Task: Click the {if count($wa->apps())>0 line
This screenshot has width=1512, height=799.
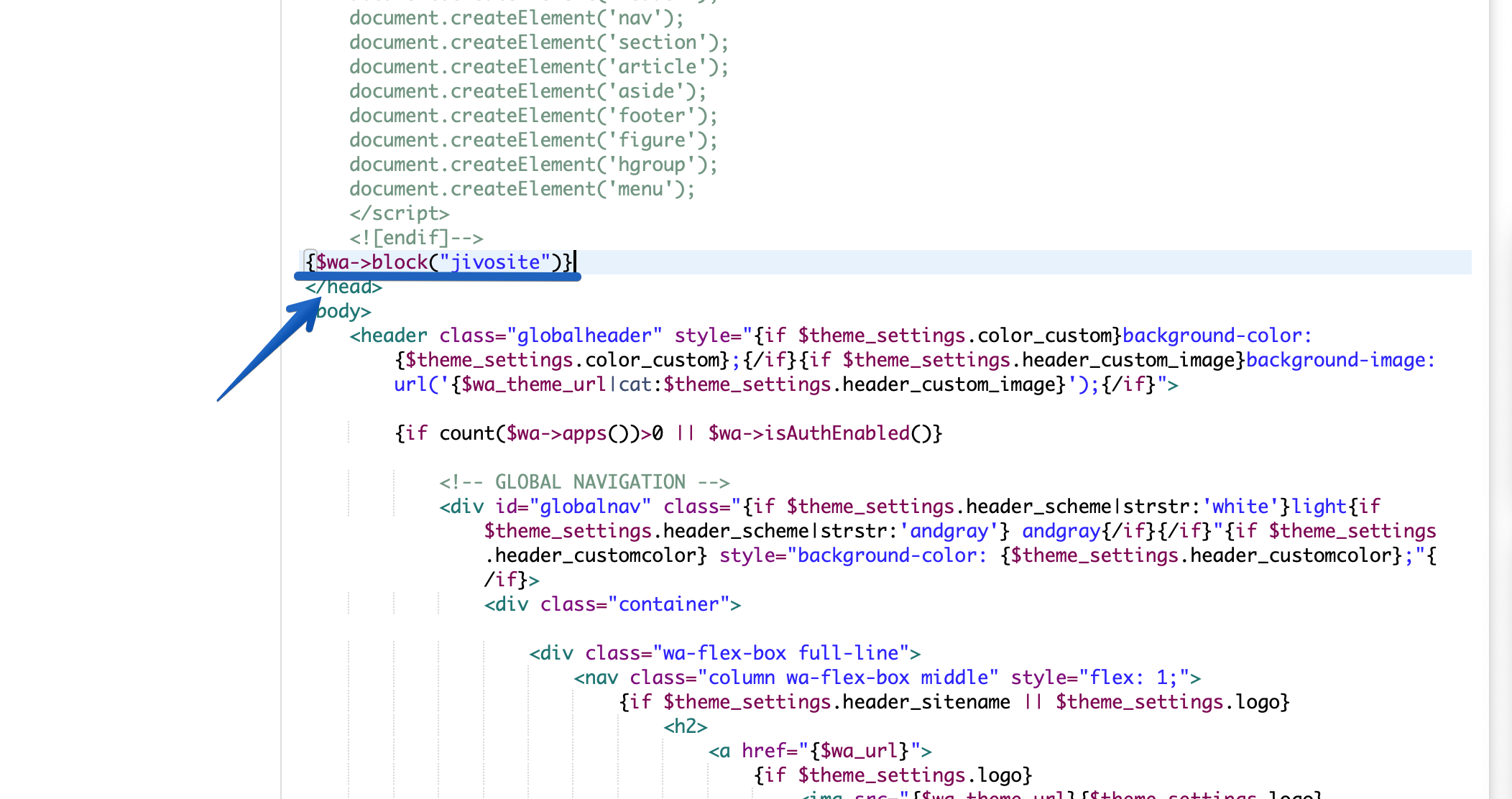Action: (668, 433)
